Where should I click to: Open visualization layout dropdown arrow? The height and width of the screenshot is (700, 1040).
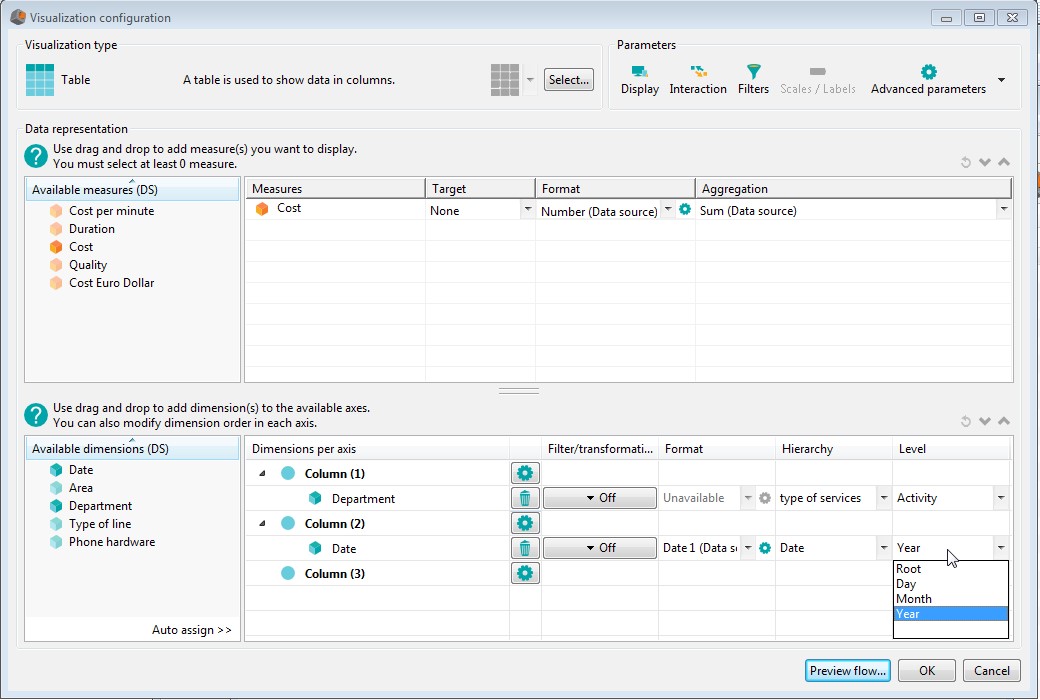tap(530, 80)
